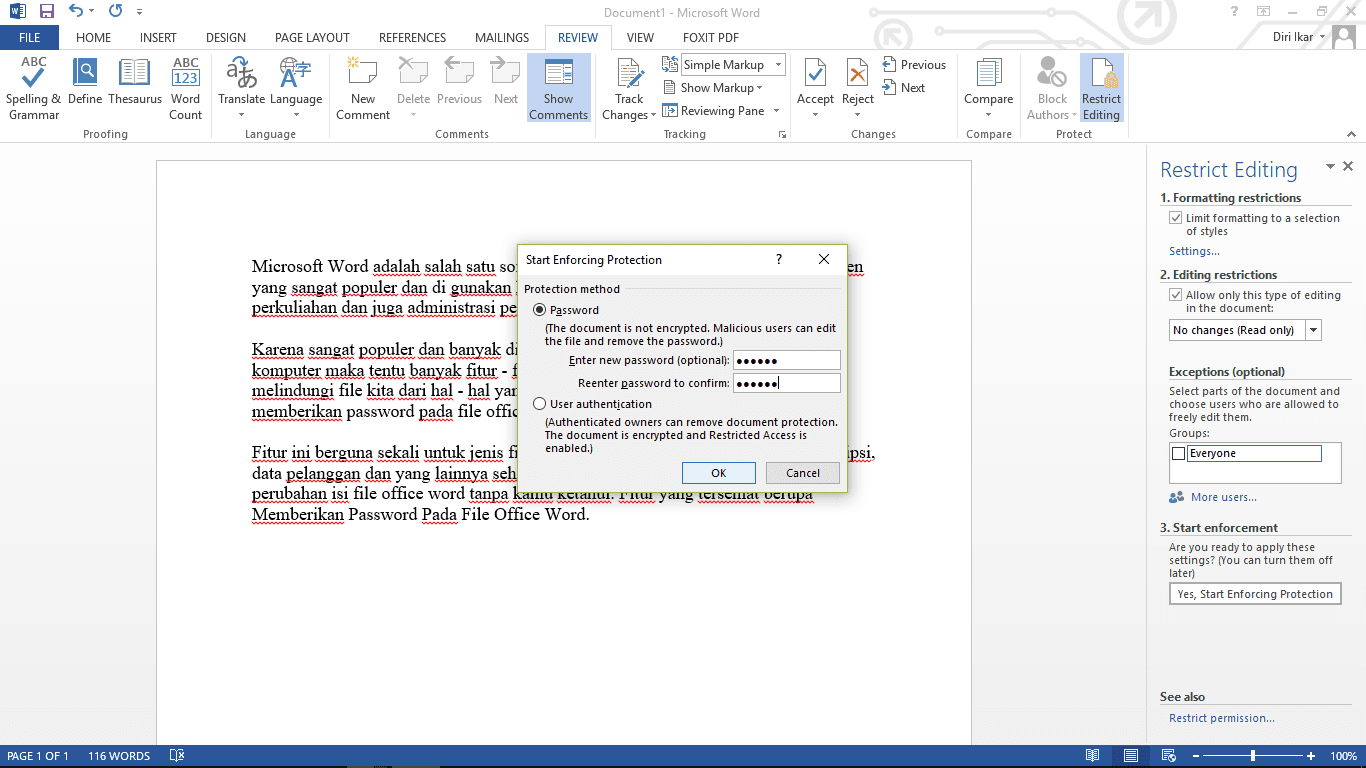
Task: Close the Restrict Editing pane
Action: click(1348, 167)
